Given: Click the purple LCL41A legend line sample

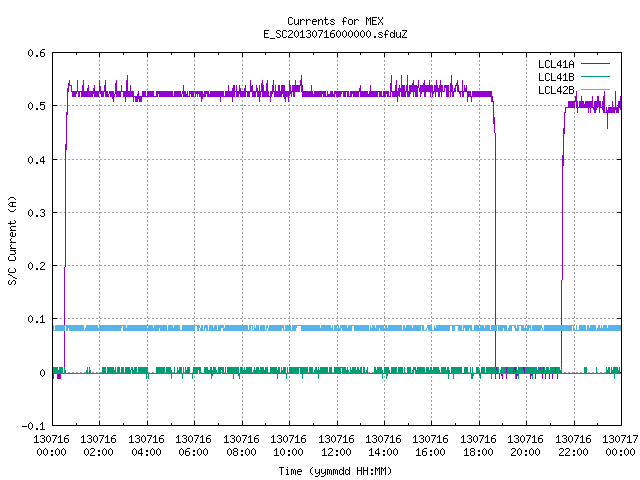Looking at the screenshot, I should coord(595,64).
